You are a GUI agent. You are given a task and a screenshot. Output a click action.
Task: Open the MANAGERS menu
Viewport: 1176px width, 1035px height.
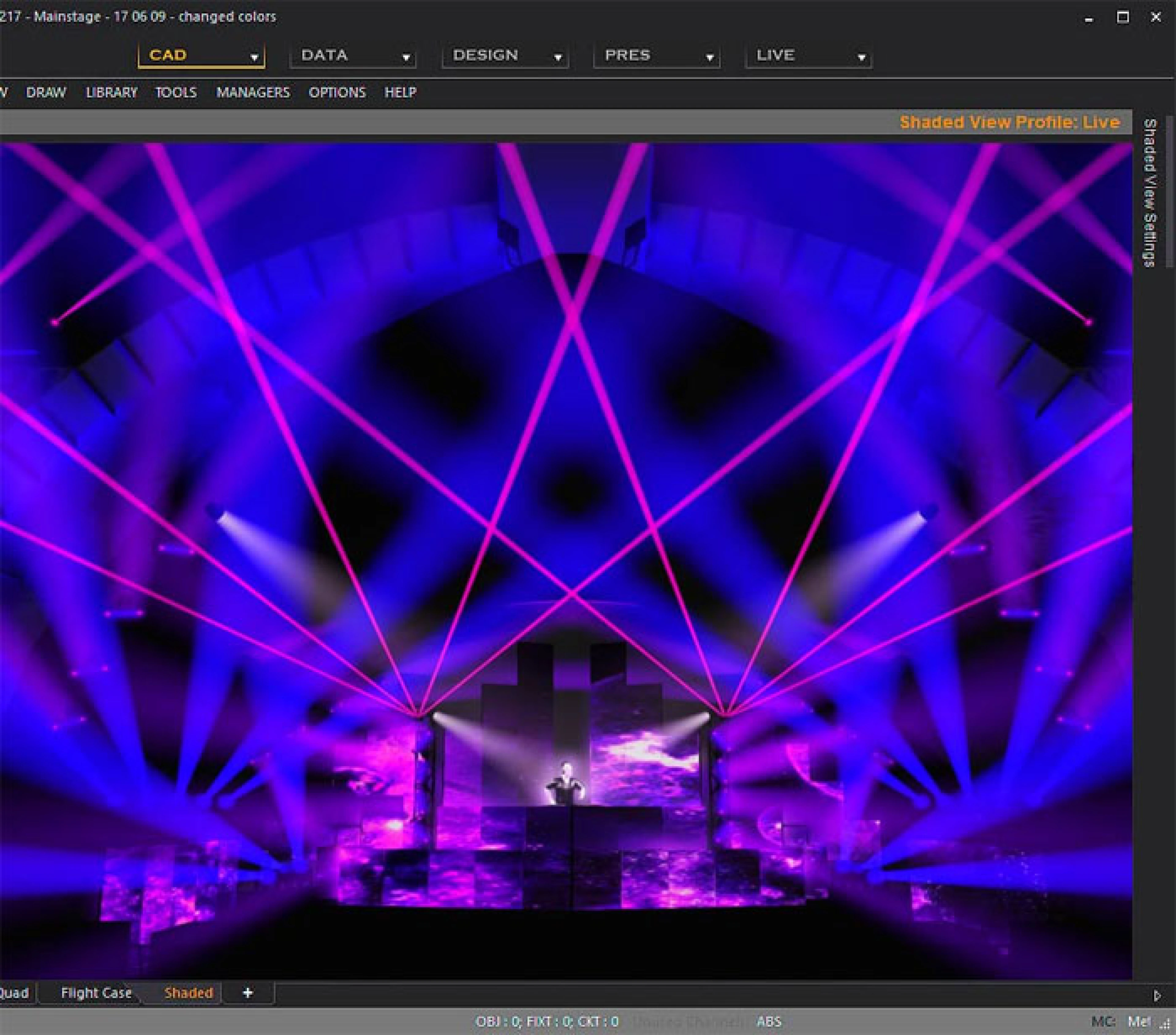click(253, 93)
